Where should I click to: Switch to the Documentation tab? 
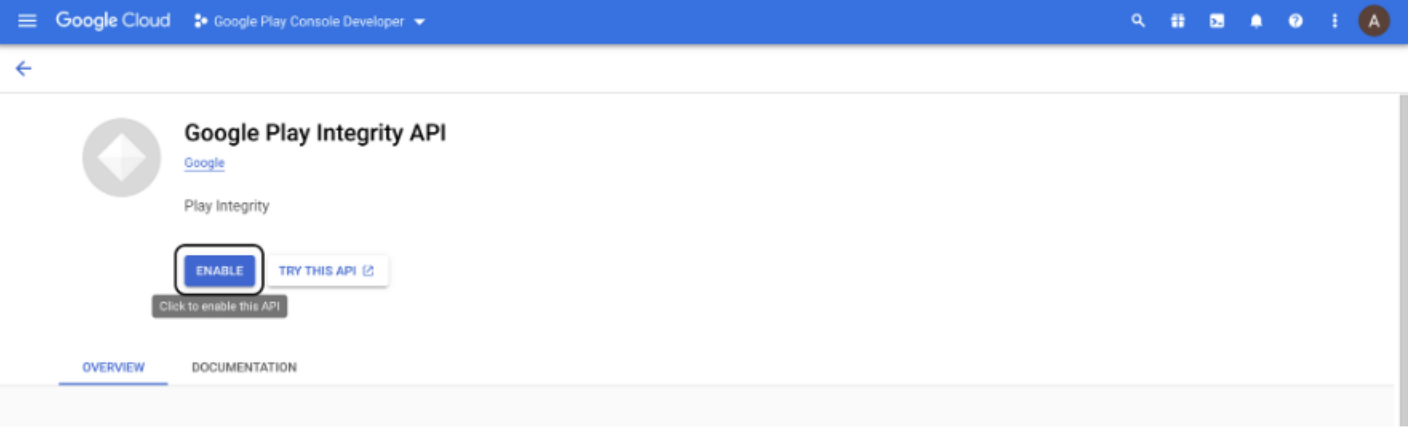(x=244, y=367)
